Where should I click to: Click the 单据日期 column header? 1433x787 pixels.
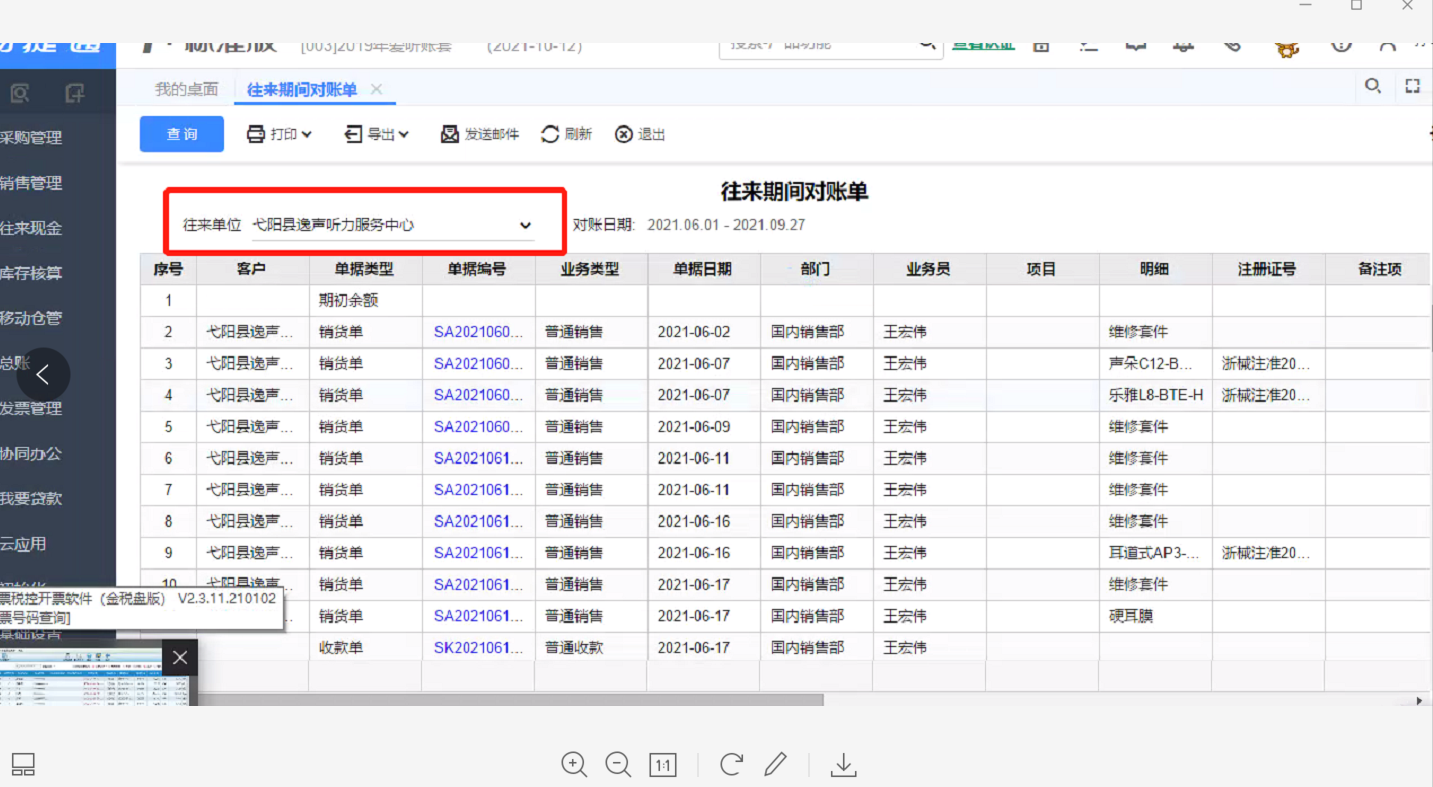[703, 269]
